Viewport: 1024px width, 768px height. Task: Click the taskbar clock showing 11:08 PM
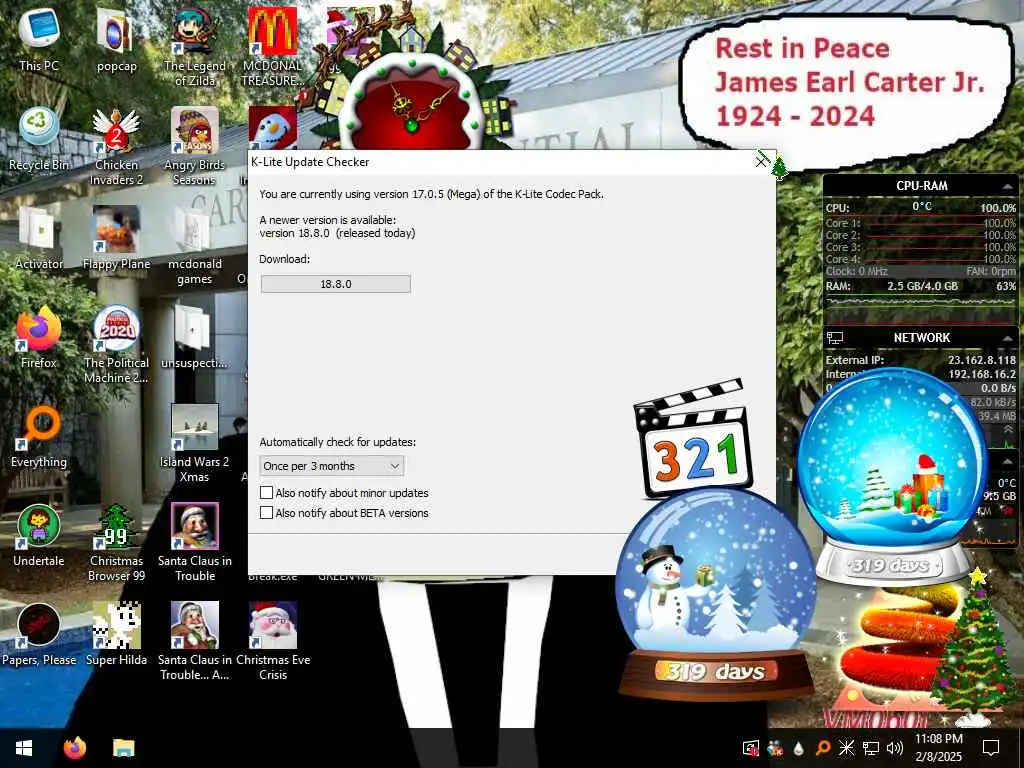tap(938, 748)
